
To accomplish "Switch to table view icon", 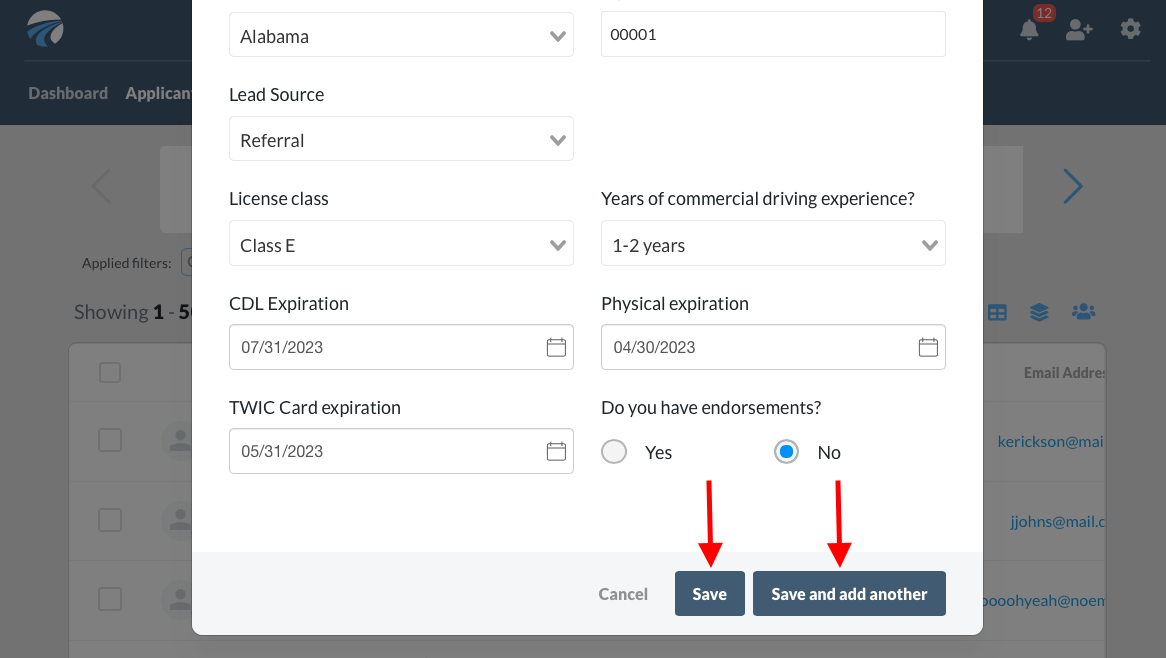I will point(997,312).
